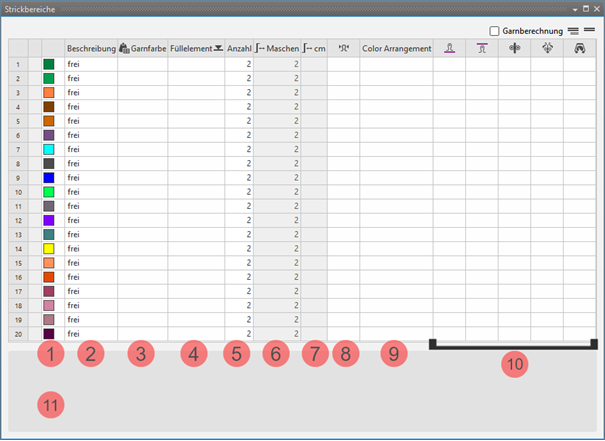
Task: Click the 'frei' description cell in row 1
Action: (x=90, y=64)
